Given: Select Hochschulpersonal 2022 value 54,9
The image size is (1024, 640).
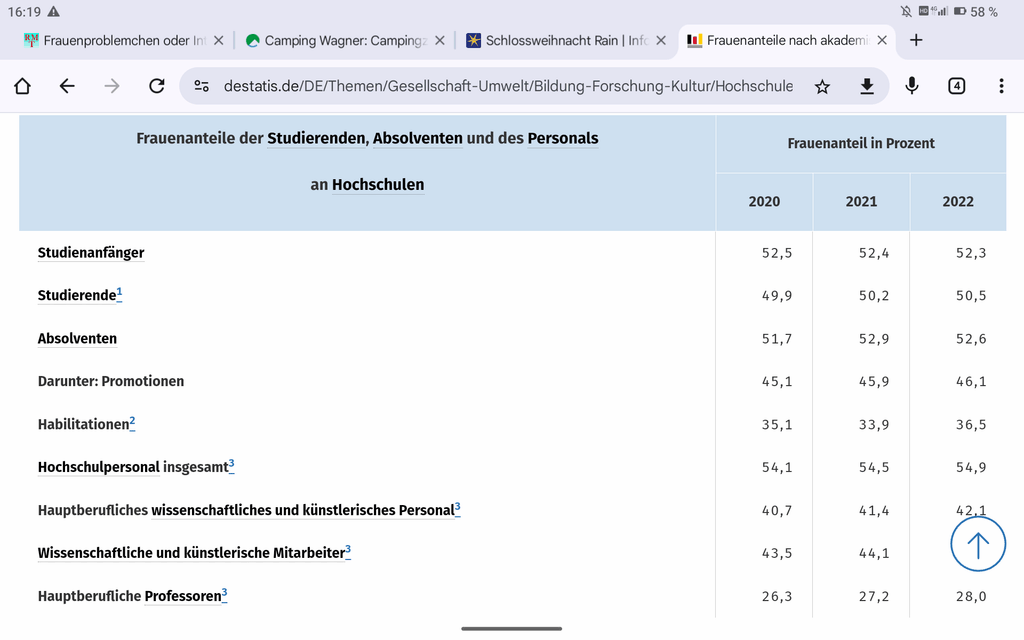Looking at the screenshot, I should pyautogui.click(x=971, y=468).
